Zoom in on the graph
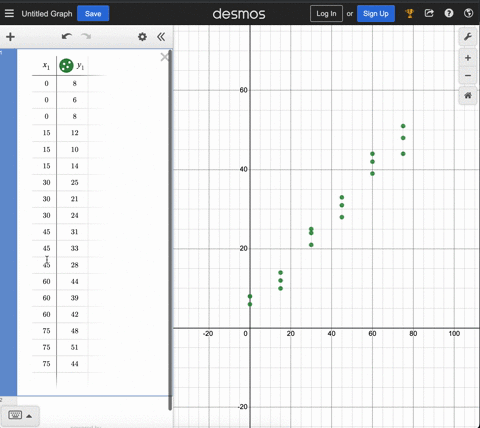 [468, 58]
